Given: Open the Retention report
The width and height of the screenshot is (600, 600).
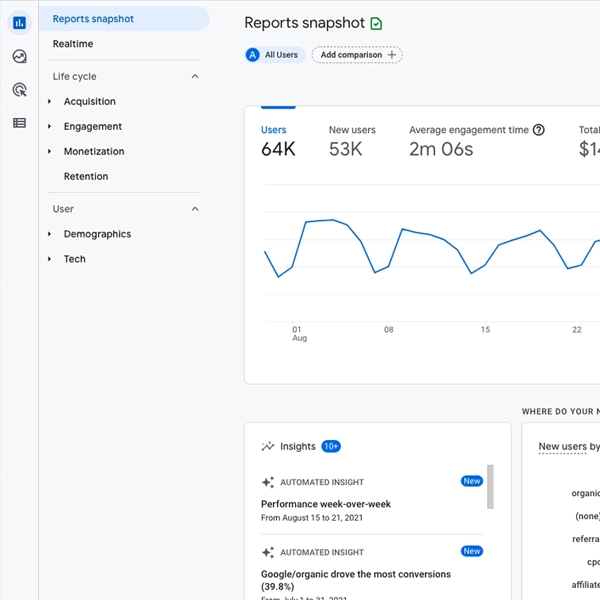Looking at the screenshot, I should (86, 176).
